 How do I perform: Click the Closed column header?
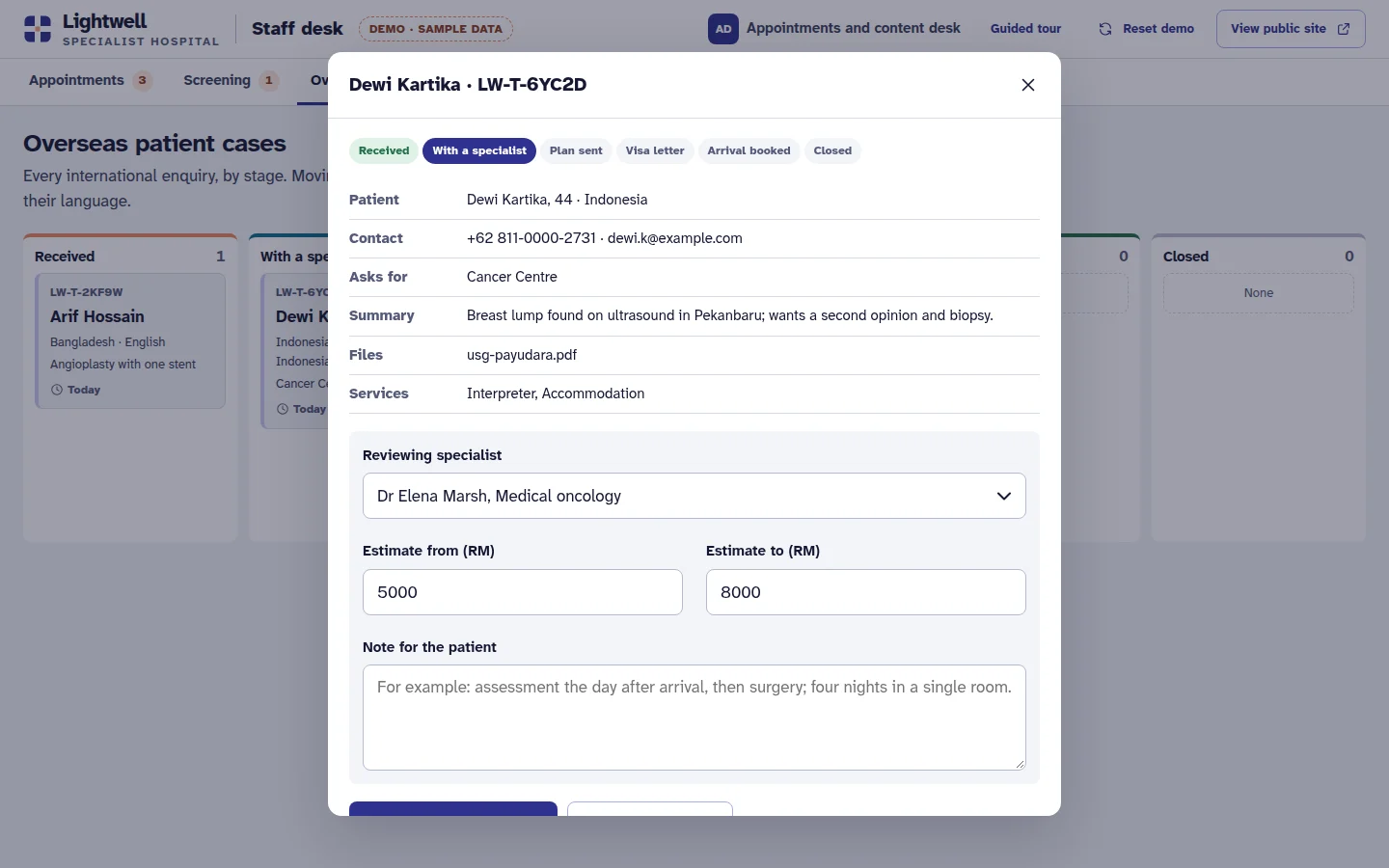[1186, 257]
